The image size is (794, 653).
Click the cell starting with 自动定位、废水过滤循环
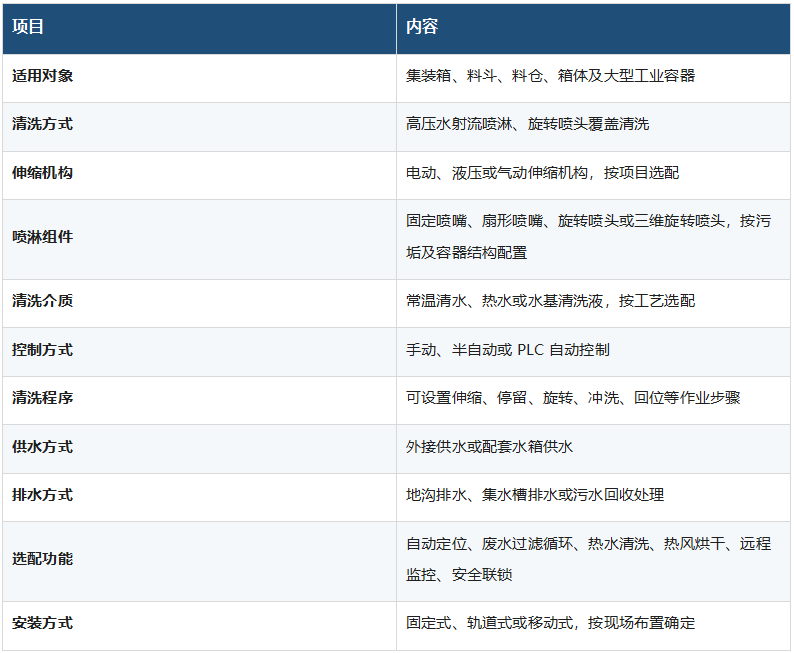(x=593, y=561)
